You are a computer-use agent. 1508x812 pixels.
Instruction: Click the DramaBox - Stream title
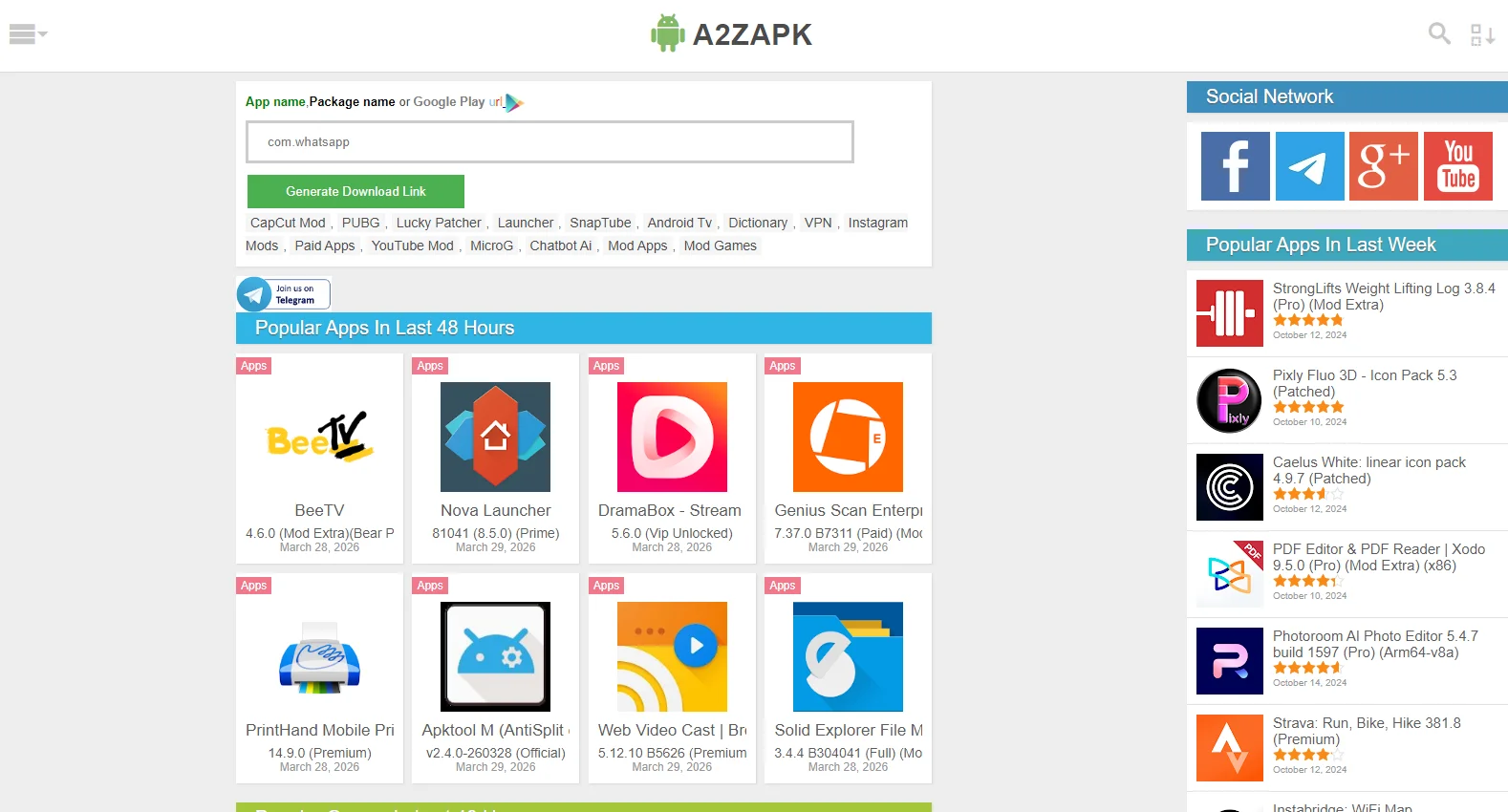click(x=670, y=511)
